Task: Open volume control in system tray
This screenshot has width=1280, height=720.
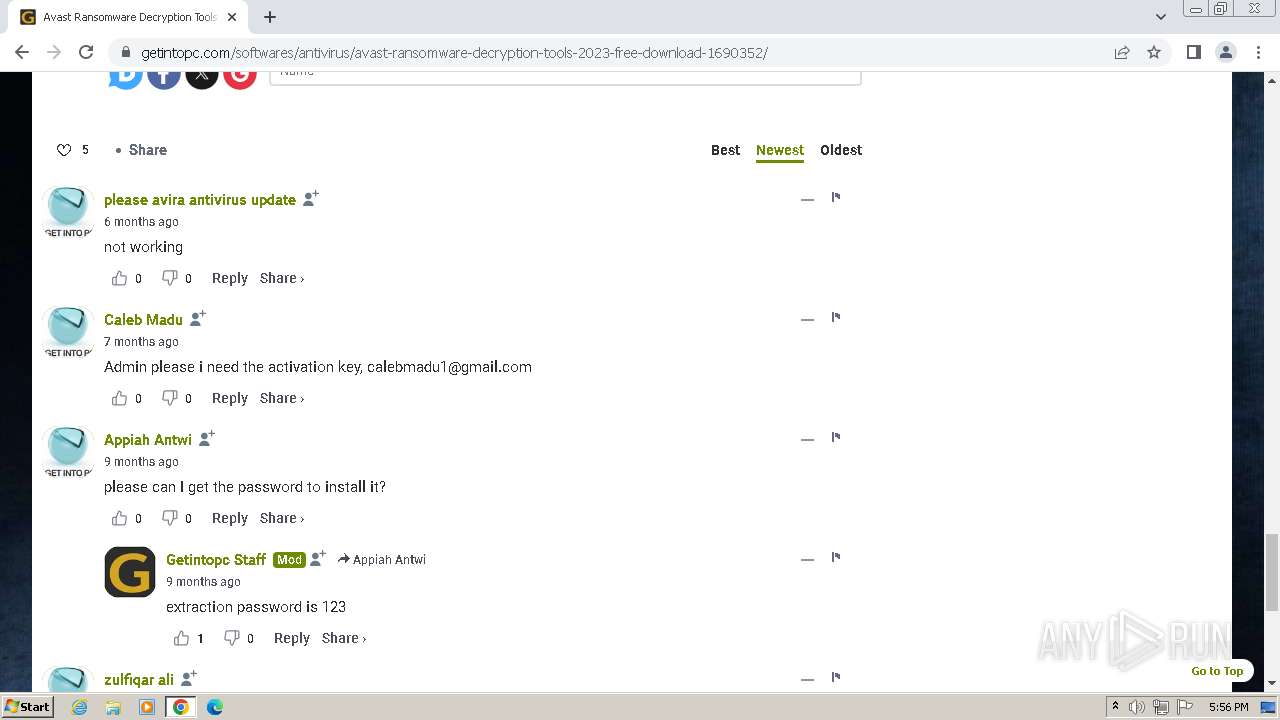Action: tap(1137, 707)
